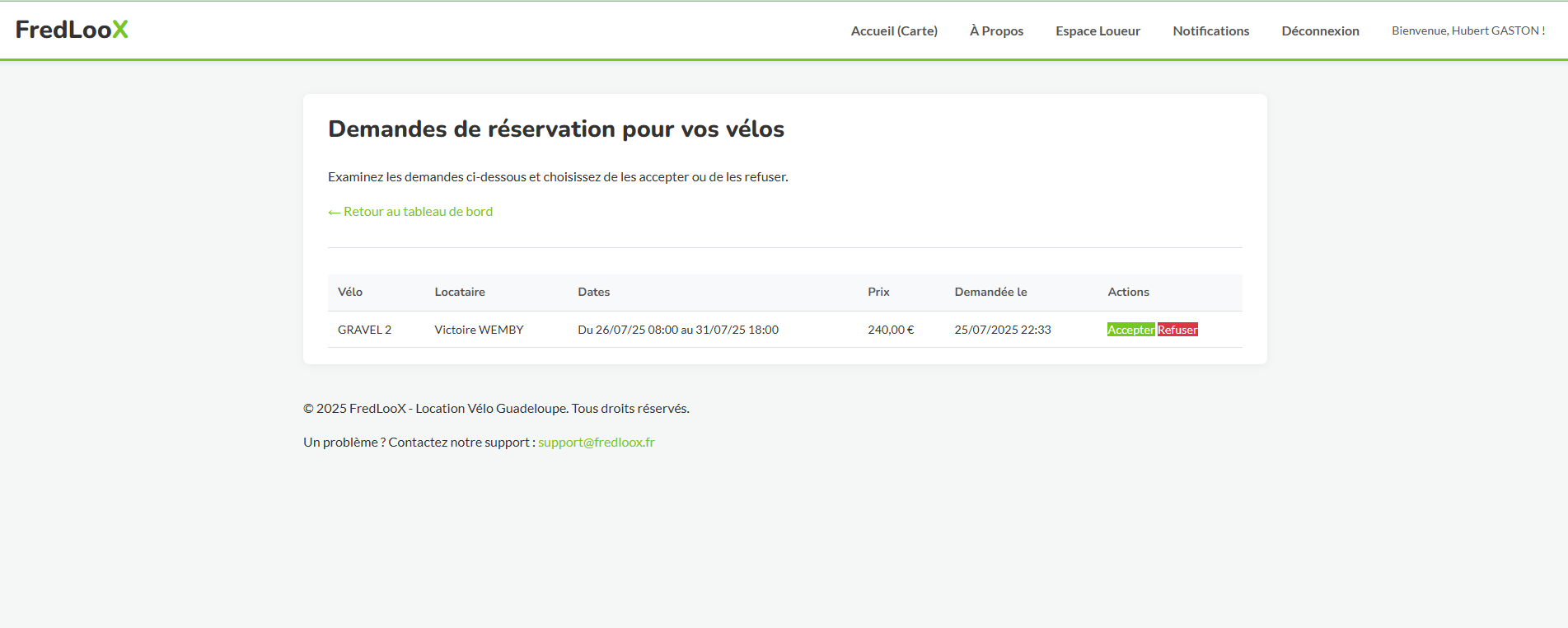Click the 25/07/2025 22:33 request date
Viewport: 1568px width, 628px height.
tap(1003, 330)
